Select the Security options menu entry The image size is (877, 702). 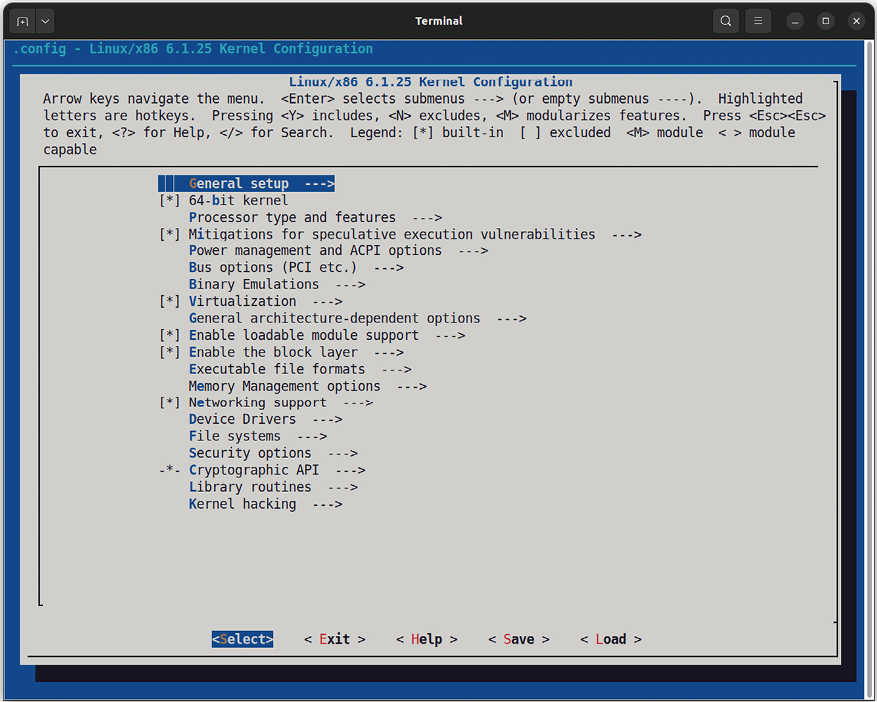[273, 453]
